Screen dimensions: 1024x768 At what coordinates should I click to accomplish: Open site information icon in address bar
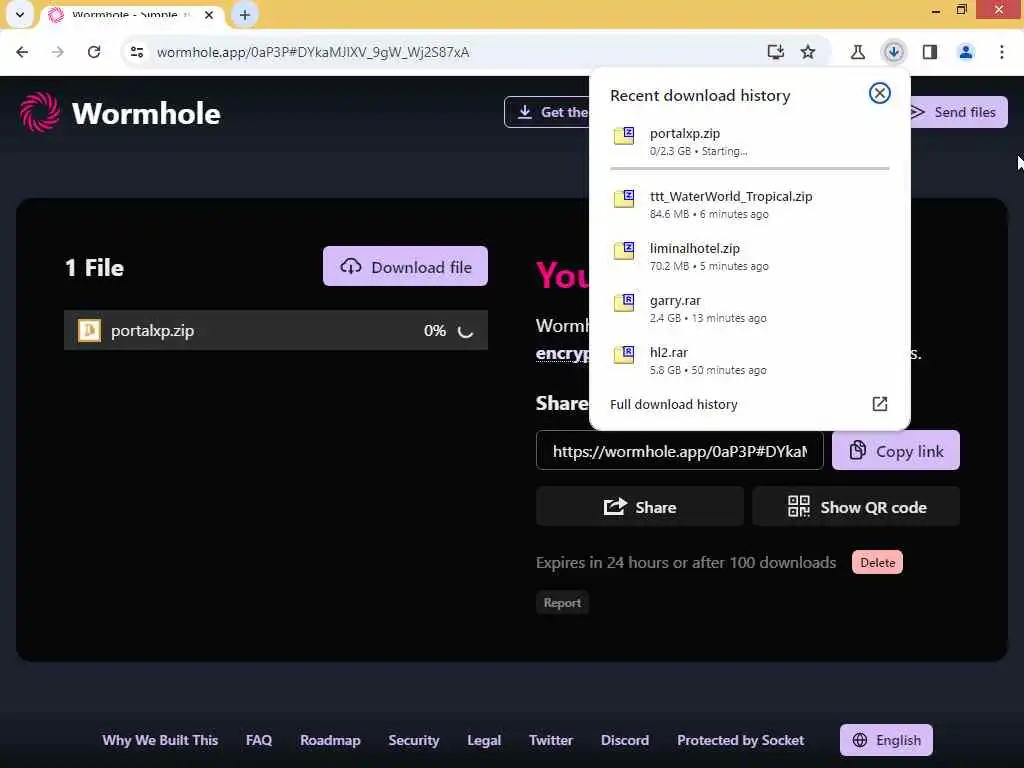tap(136, 52)
